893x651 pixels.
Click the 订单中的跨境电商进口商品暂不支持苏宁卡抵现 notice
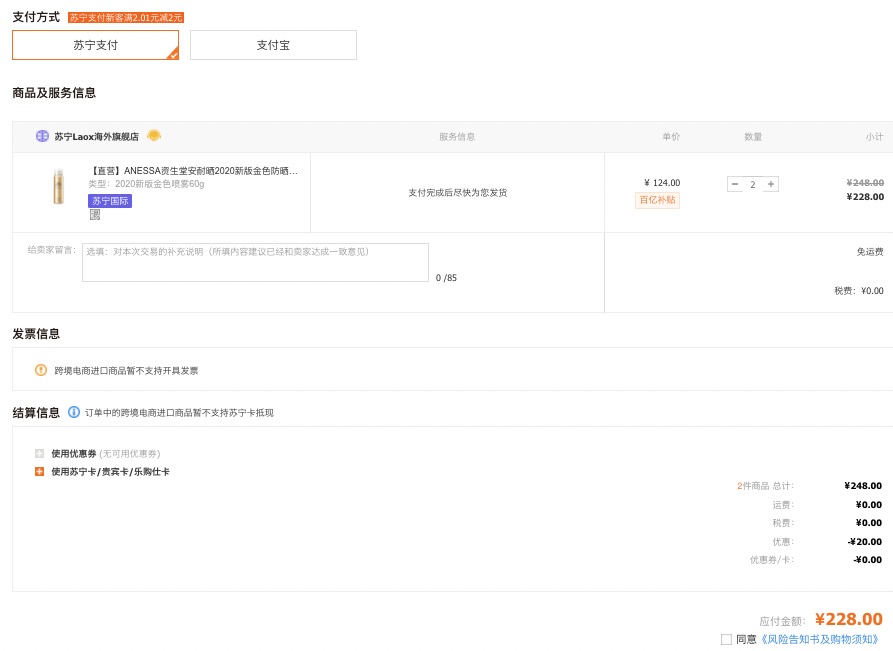pos(179,412)
